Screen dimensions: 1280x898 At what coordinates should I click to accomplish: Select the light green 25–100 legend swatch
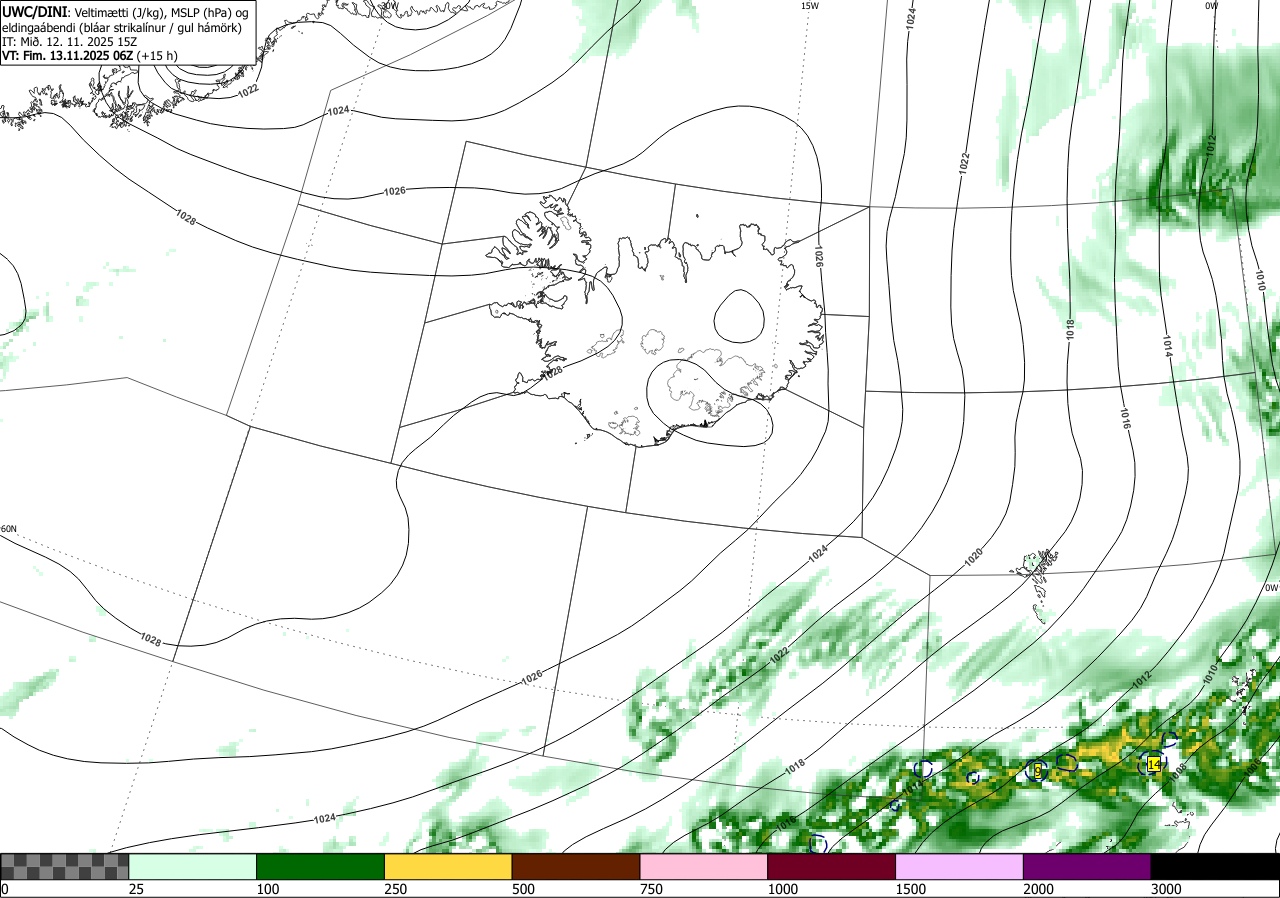click(x=193, y=866)
